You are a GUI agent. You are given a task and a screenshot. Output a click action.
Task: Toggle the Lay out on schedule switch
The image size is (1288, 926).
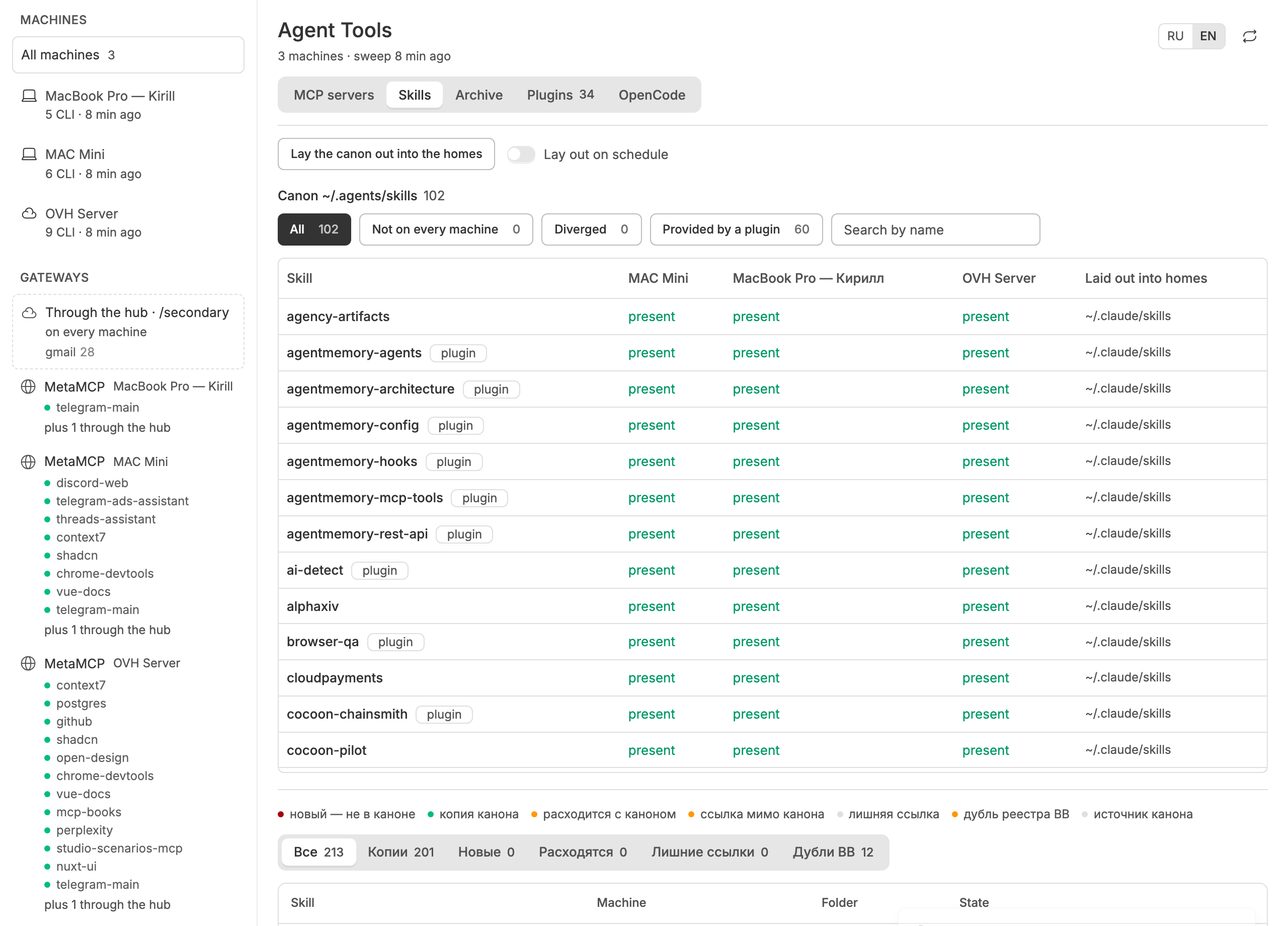[521, 155]
